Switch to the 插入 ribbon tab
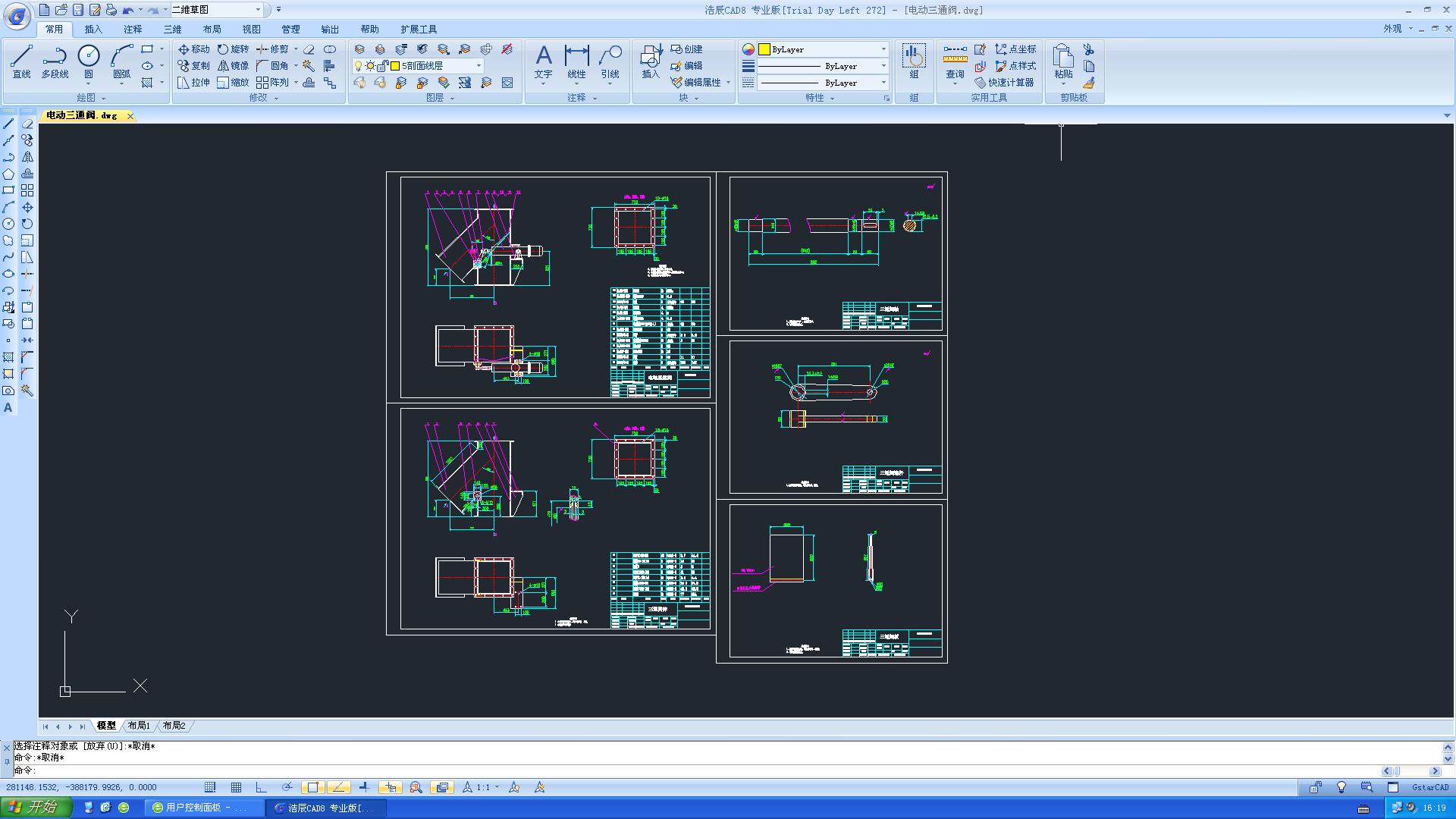Viewport: 1456px width, 819px height. [93, 29]
